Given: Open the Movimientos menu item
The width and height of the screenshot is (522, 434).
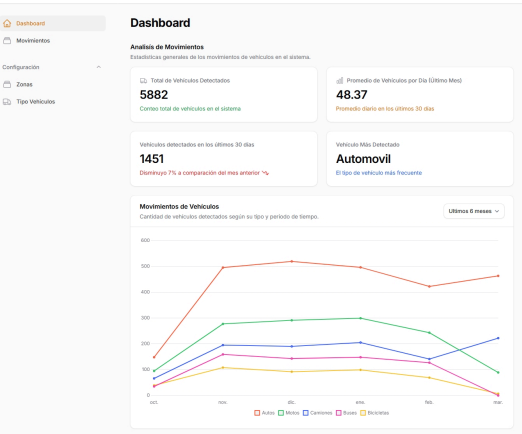Looking at the screenshot, I should 53,41.
